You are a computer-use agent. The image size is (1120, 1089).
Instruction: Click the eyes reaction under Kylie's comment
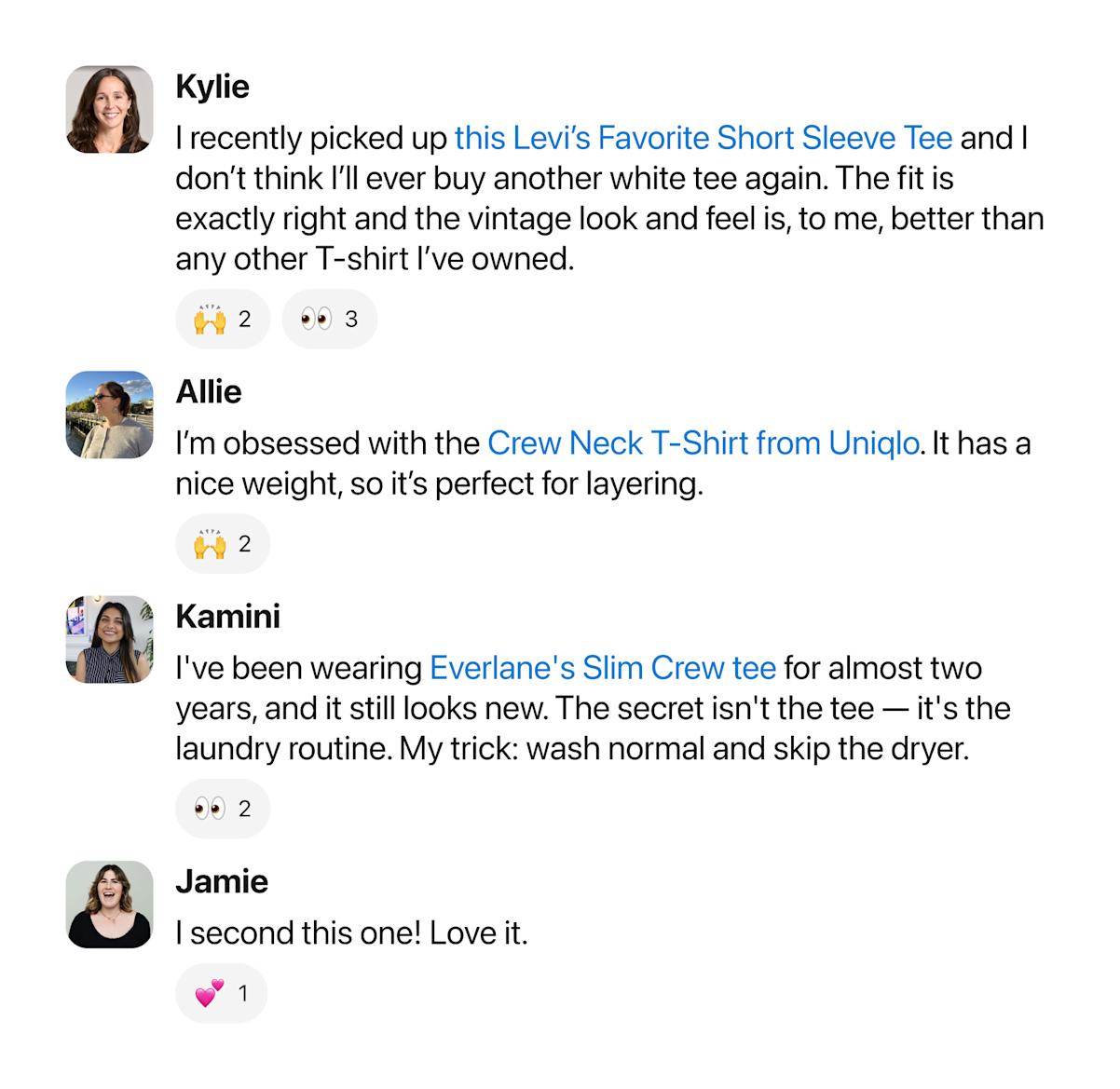(x=328, y=319)
